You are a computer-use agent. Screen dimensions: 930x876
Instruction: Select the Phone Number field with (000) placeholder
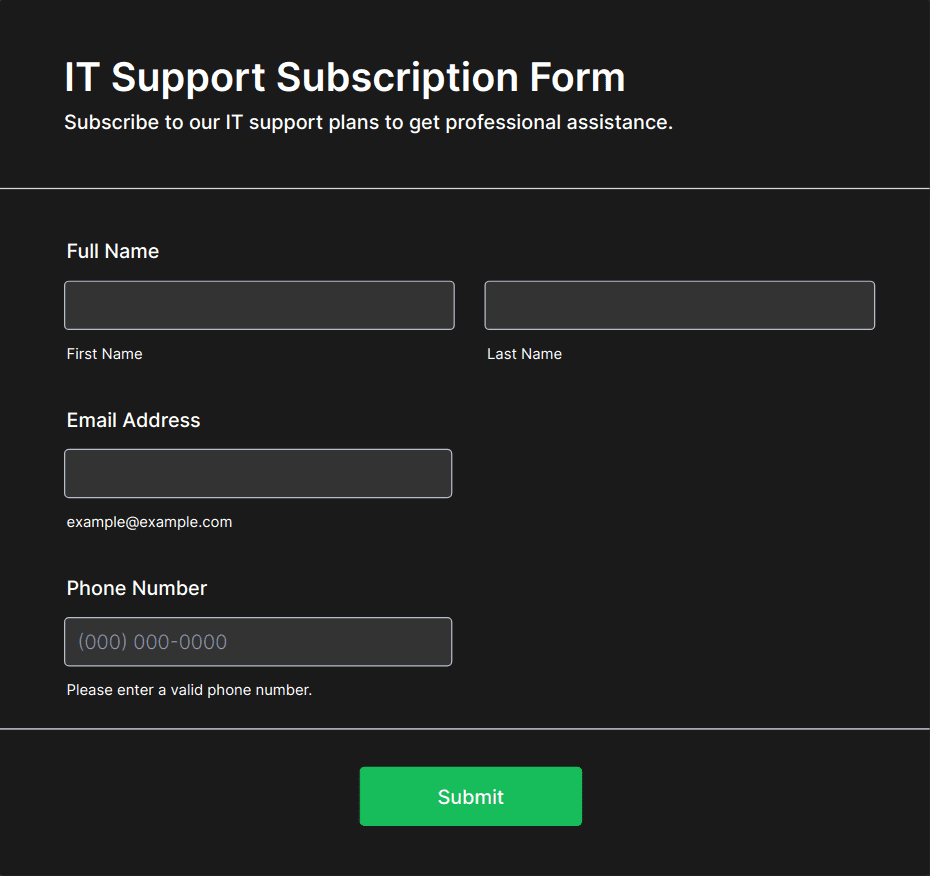coord(258,641)
